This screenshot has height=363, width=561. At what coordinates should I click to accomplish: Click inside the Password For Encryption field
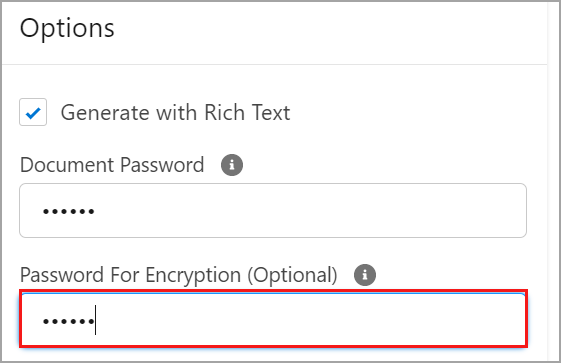tap(274, 319)
